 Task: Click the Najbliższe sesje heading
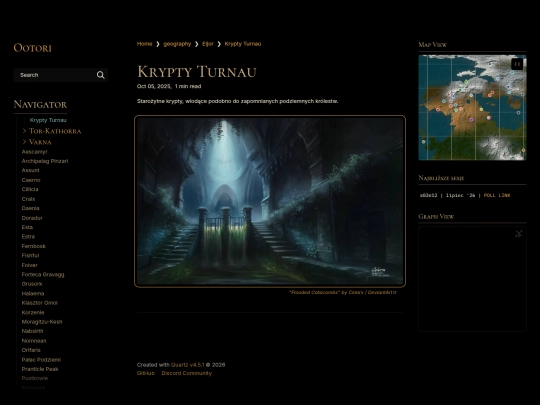(441, 178)
